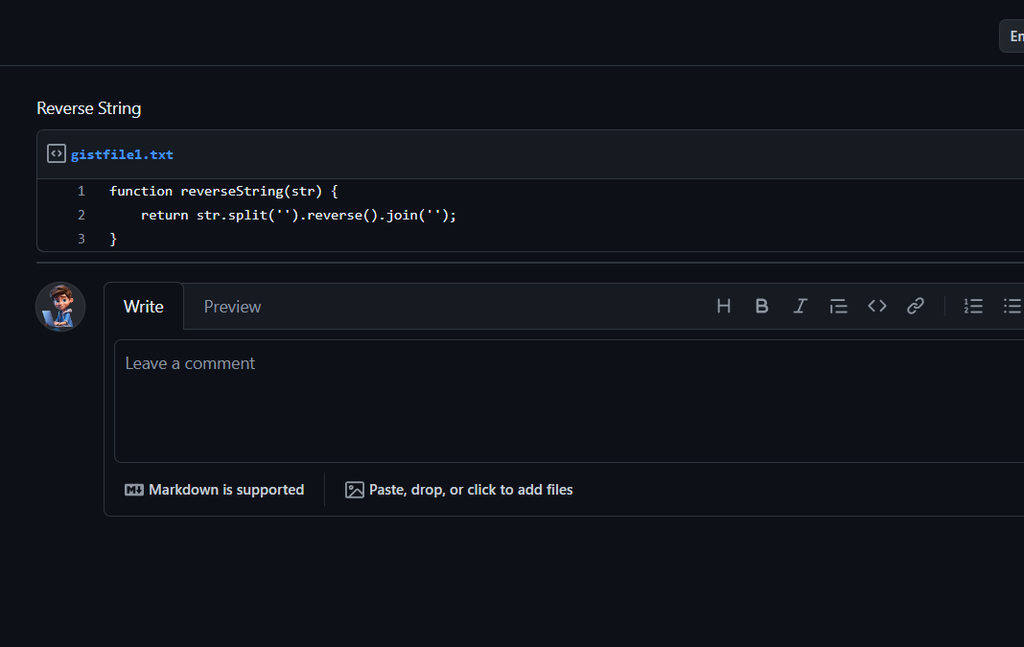Viewport: 1024px width, 647px height.
Task: Insert a code snippet with the angle brackets icon
Action: click(877, 306)
